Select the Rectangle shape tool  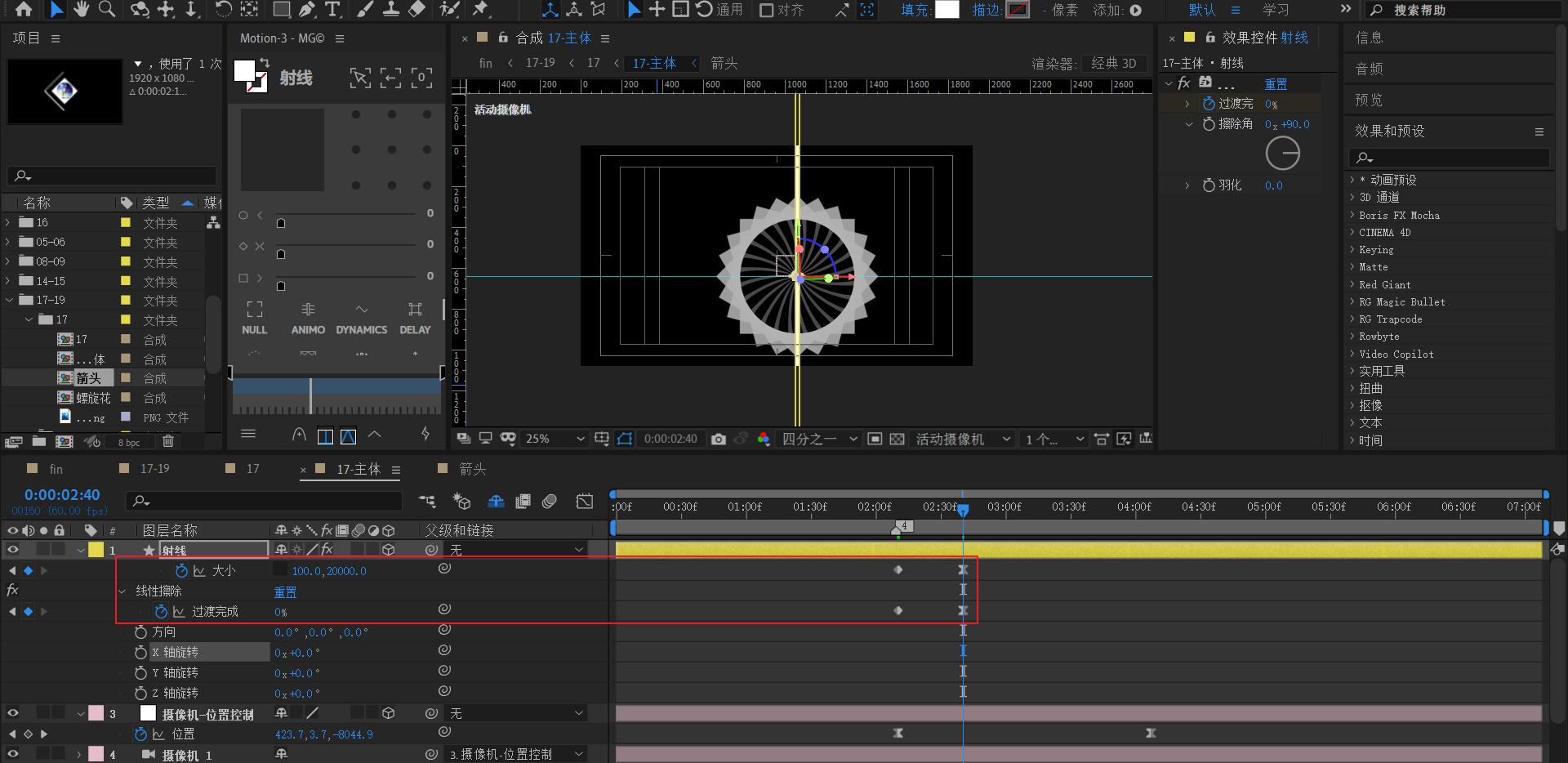tap(281, 9)
